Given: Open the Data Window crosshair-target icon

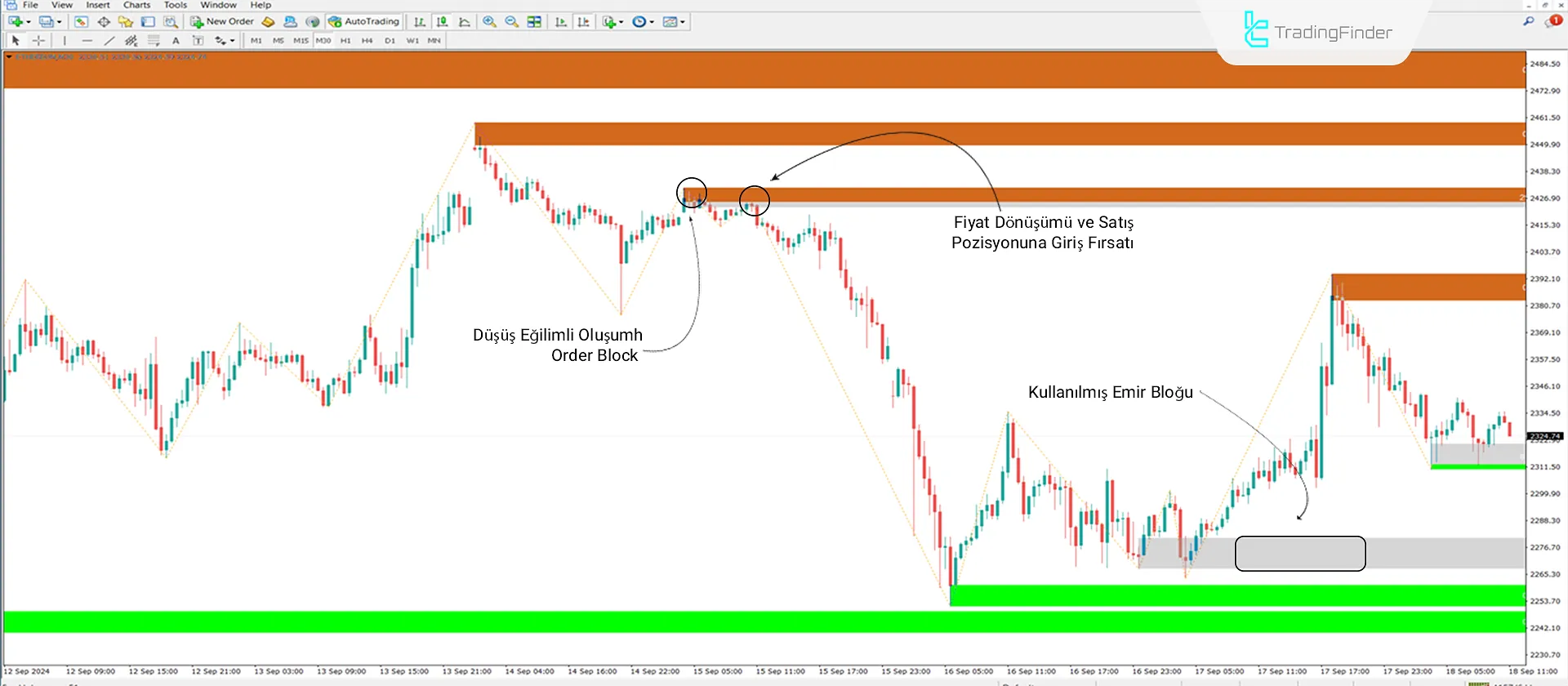Looking at the screenshot, I should coord(104,22).
